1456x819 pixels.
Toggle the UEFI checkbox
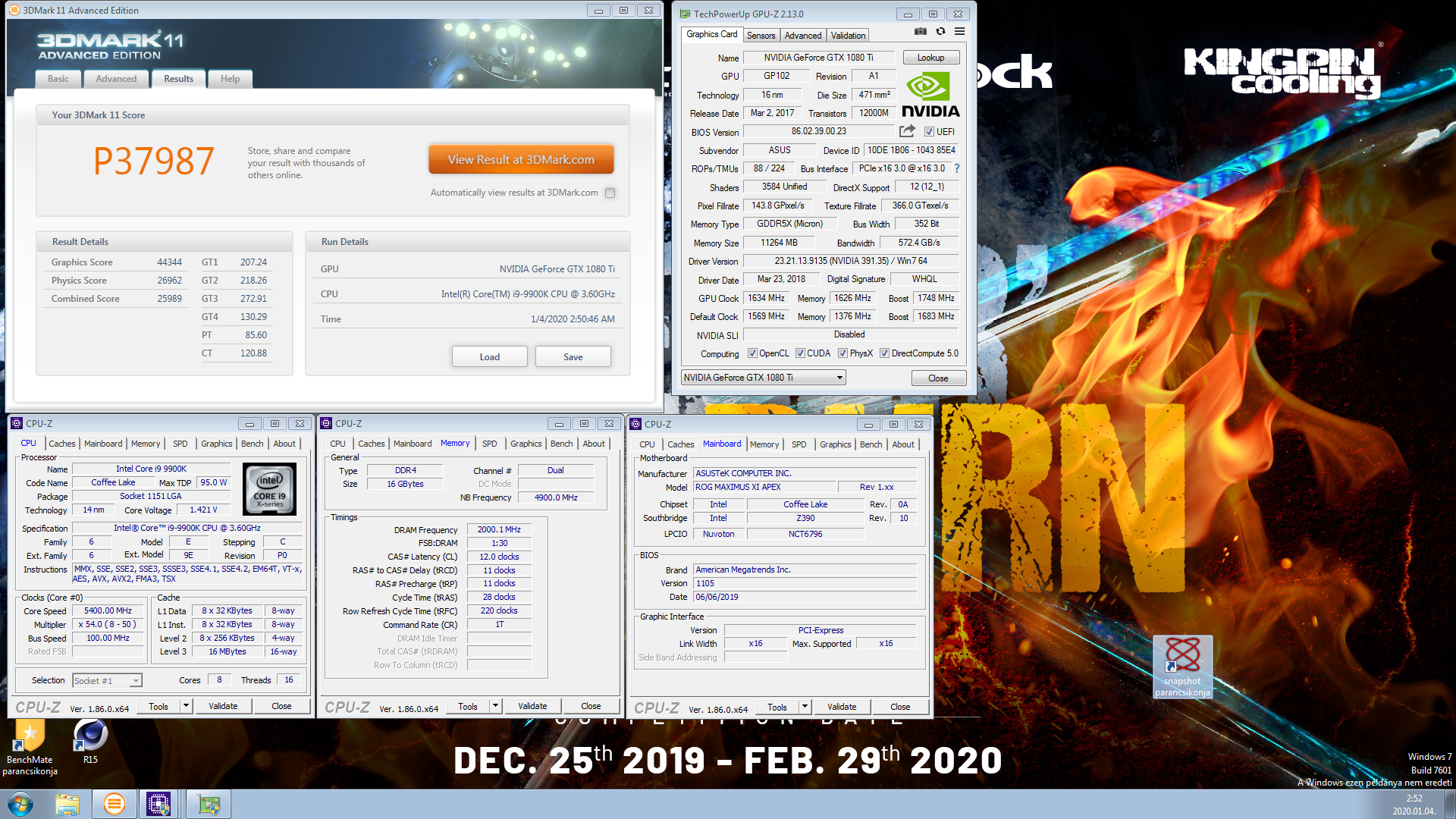(x=929, y=132)
